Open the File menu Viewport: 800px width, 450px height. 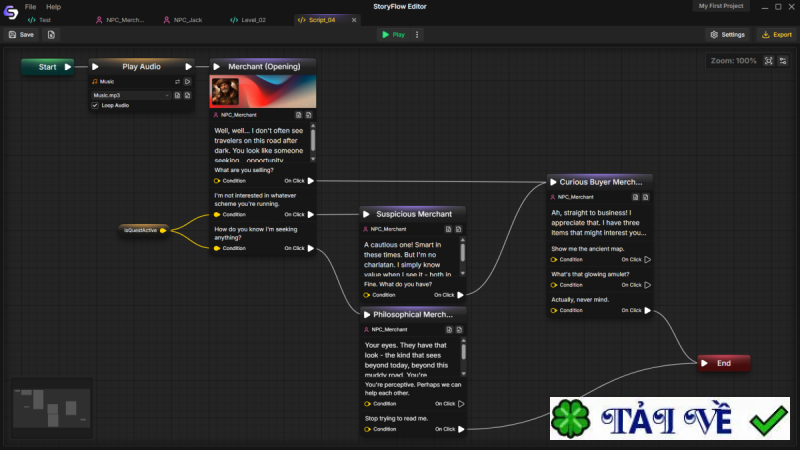(x=31, y=7)
